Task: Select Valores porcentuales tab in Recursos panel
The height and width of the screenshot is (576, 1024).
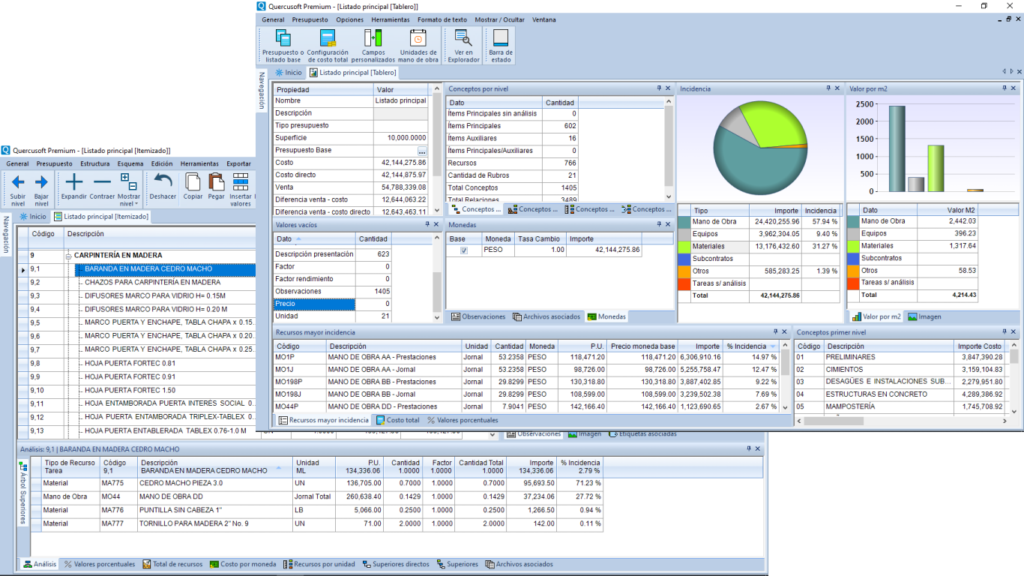Action: 462,421
